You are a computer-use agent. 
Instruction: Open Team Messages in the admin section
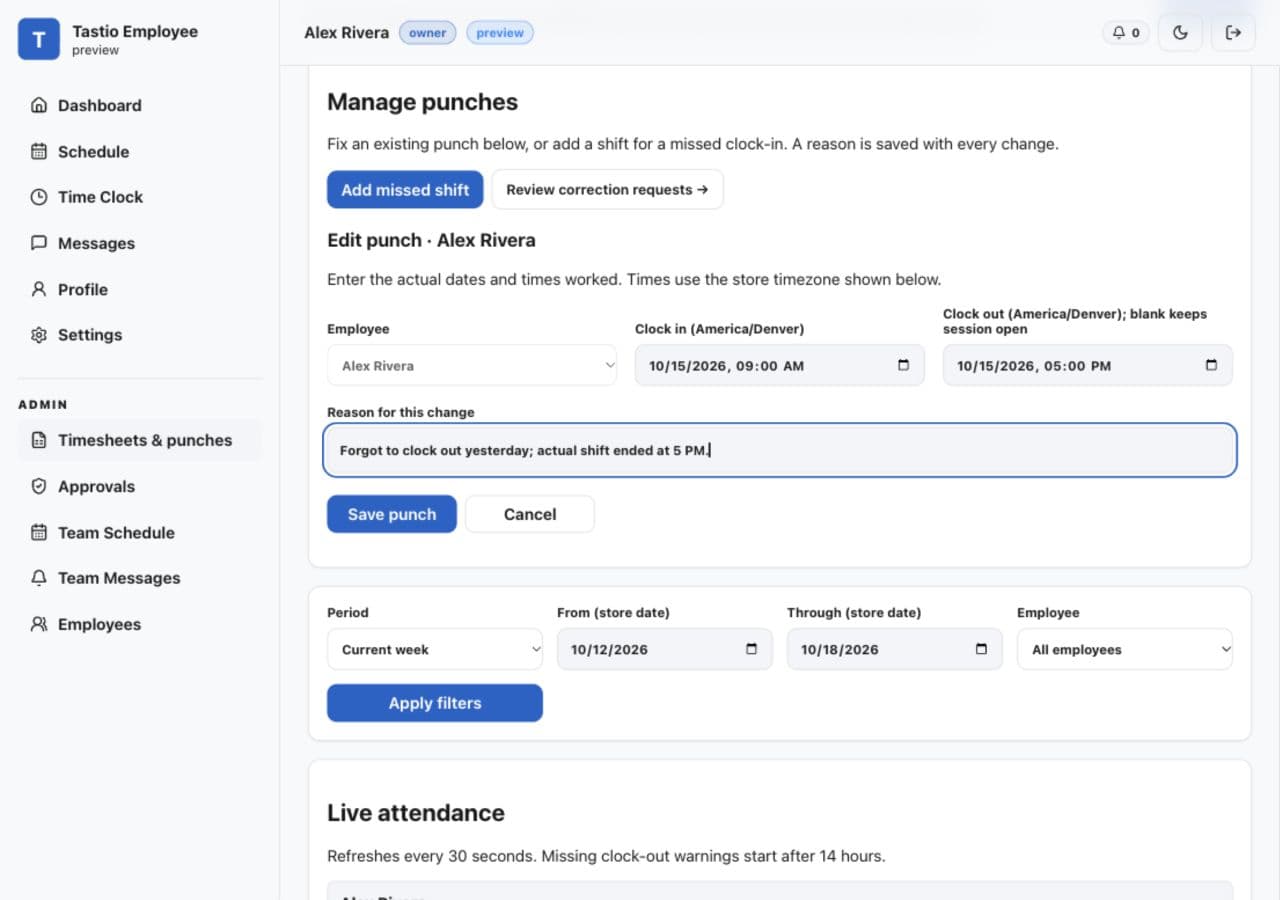140,578
